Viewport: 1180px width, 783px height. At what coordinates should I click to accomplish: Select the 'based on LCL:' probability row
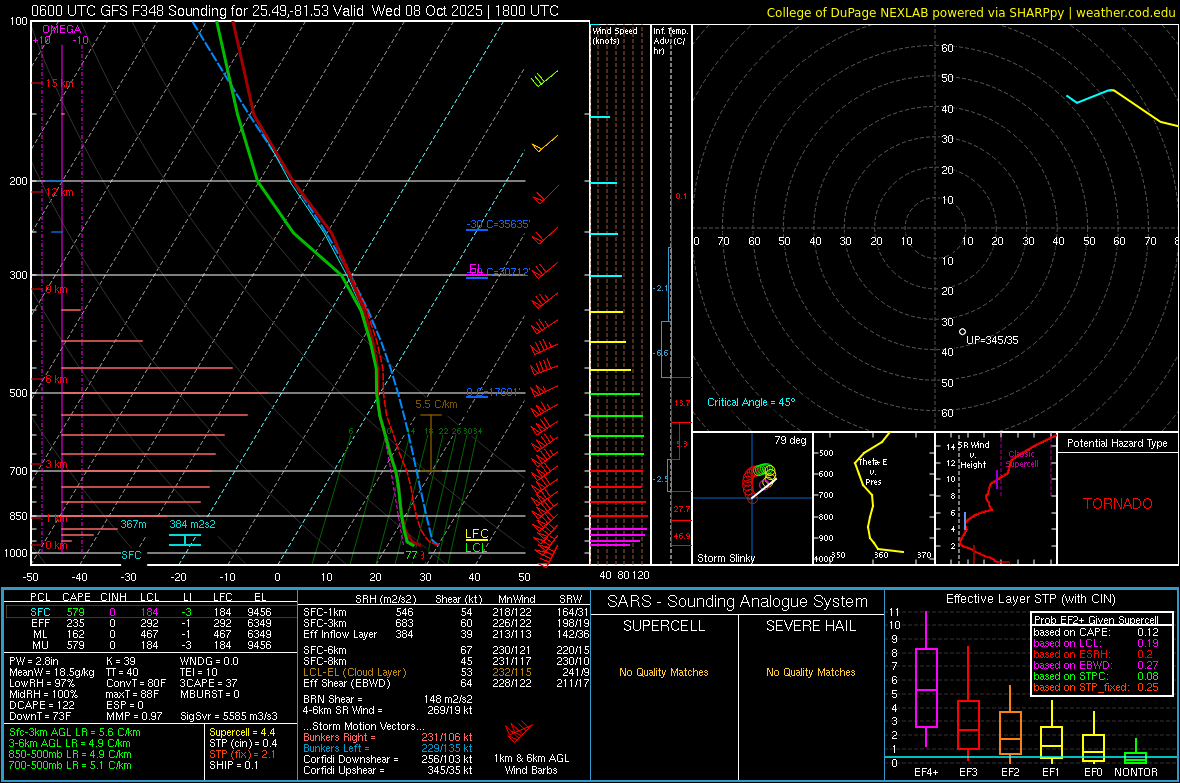pyautogui.click(x=1096, y=643)
